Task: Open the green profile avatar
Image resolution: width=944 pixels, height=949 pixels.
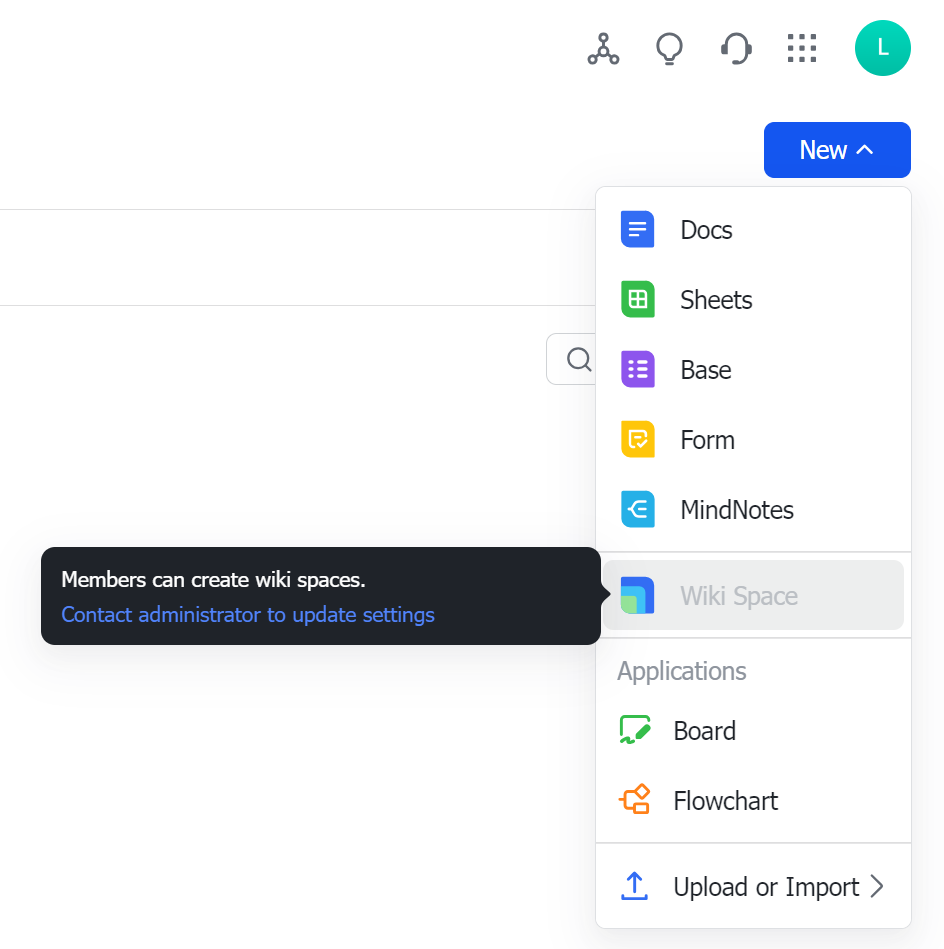Action: pyautogui.click(x=883, y=47)
